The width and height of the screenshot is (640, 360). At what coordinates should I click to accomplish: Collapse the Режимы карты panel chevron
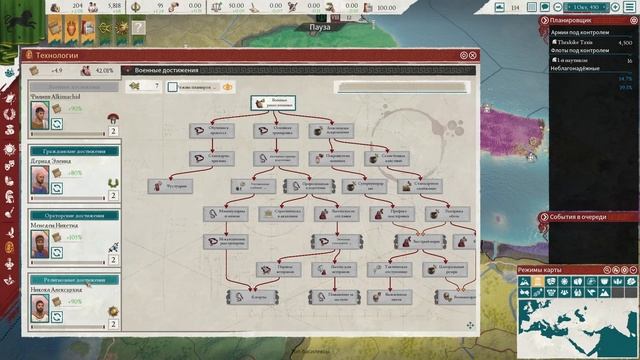click(633, 270)
